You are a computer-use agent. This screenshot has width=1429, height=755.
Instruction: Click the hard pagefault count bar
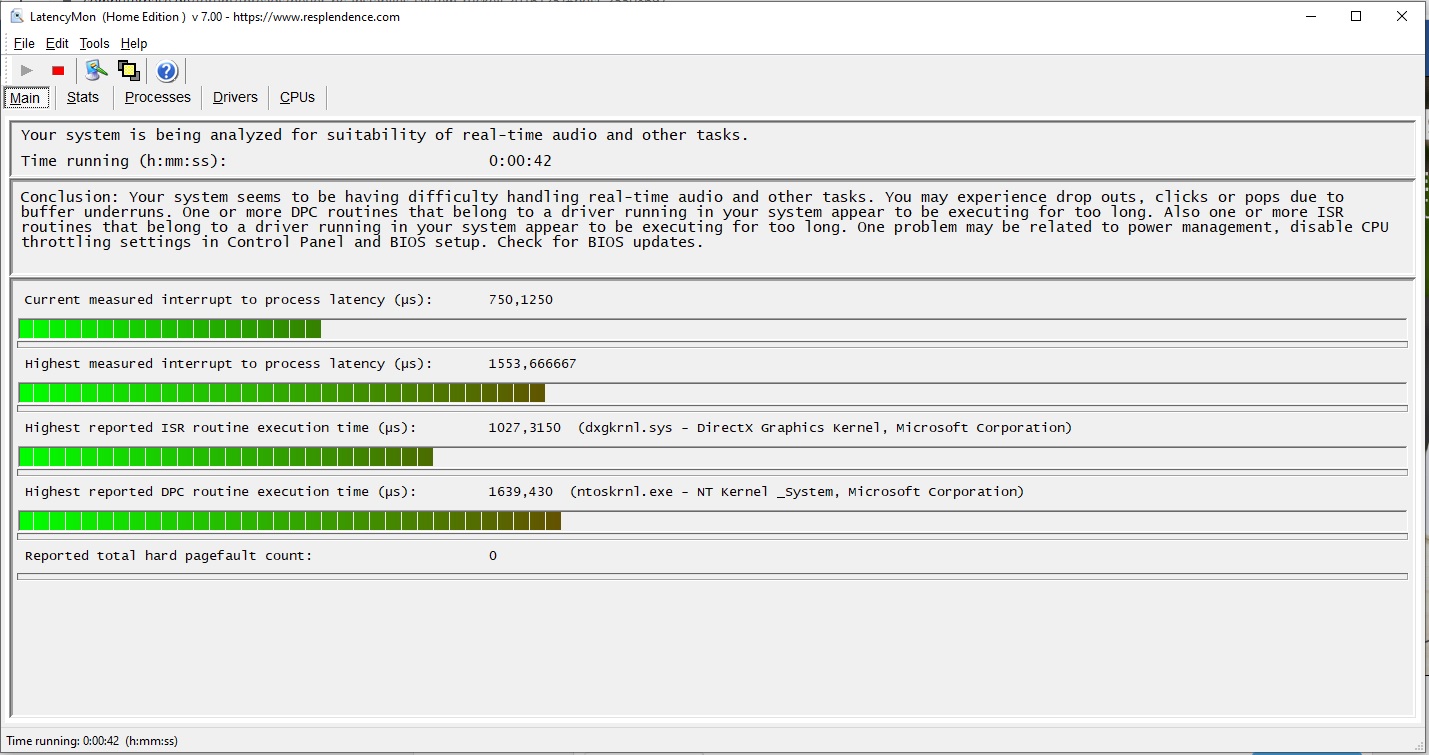pos(712,576)
